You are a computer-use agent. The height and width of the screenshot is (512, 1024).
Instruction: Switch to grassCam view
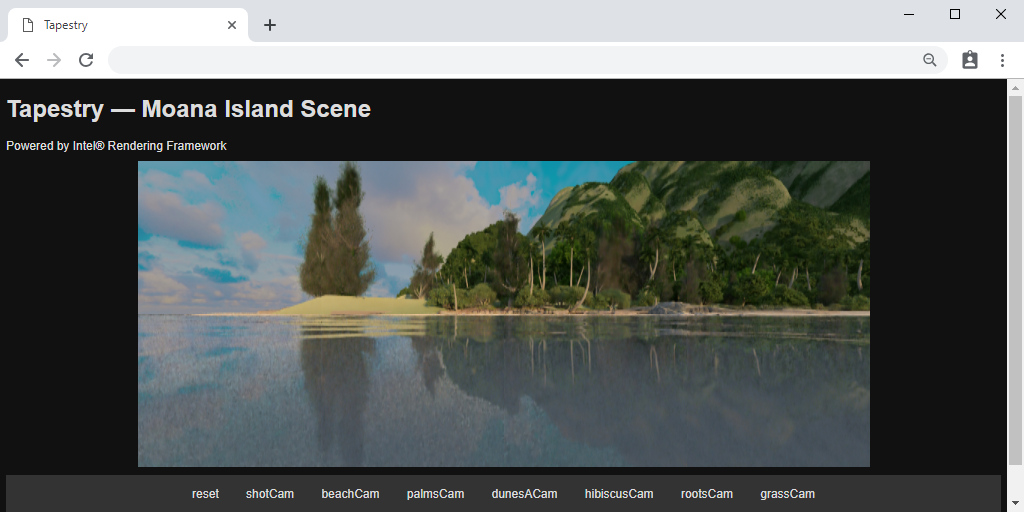pos(787,494)
